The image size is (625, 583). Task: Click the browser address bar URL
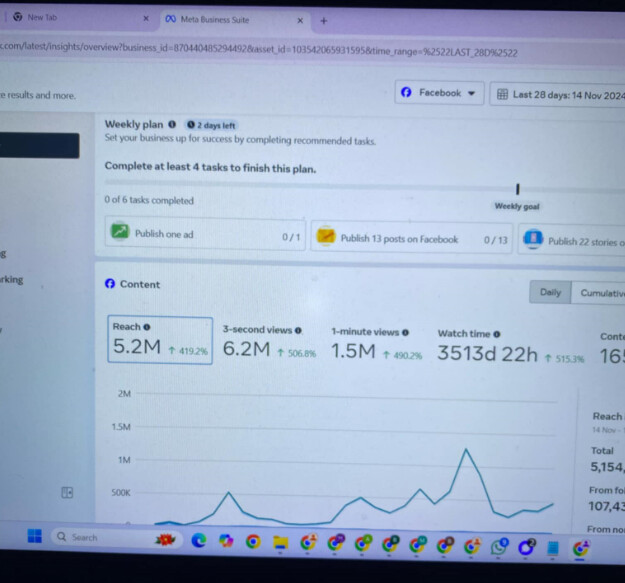[259, 49]
